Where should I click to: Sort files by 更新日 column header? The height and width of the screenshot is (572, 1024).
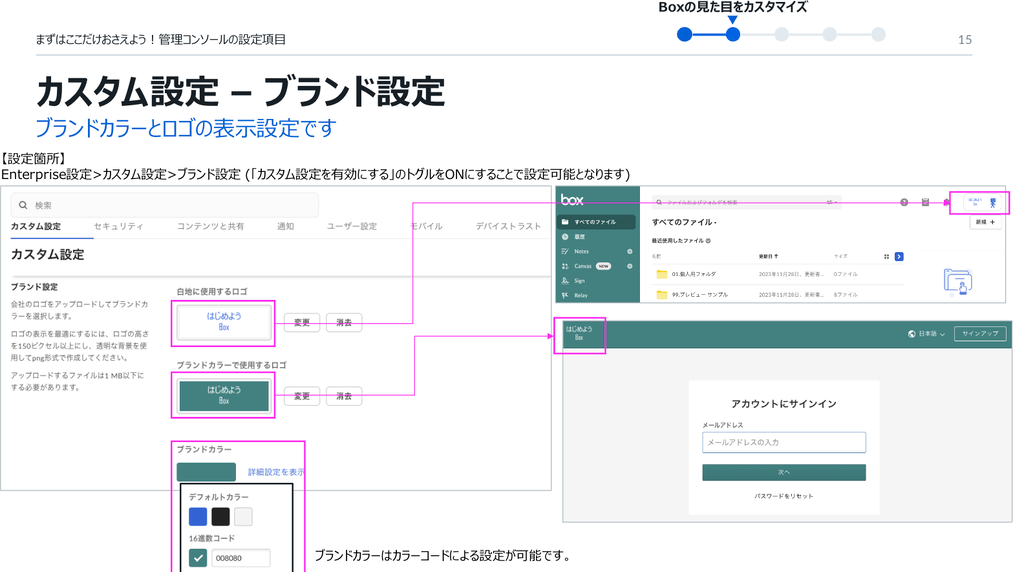(x=768, y=256)
